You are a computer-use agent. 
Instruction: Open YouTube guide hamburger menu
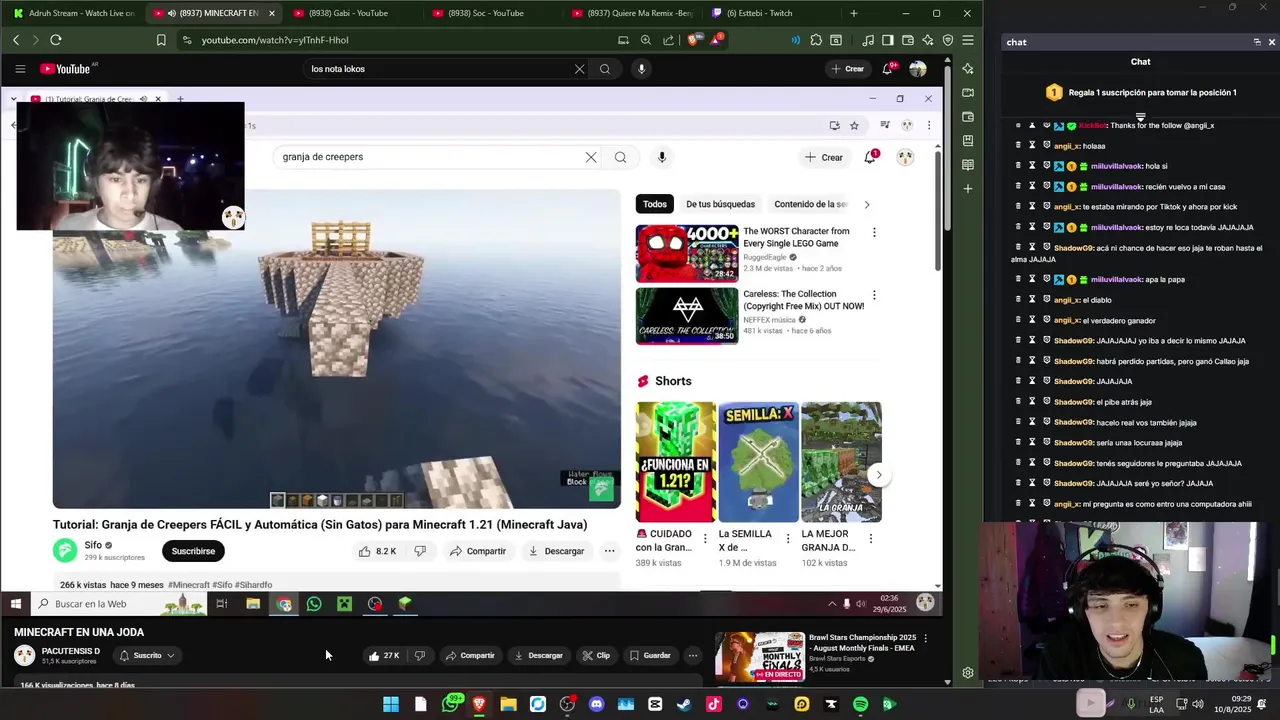(x=20, y=69)
